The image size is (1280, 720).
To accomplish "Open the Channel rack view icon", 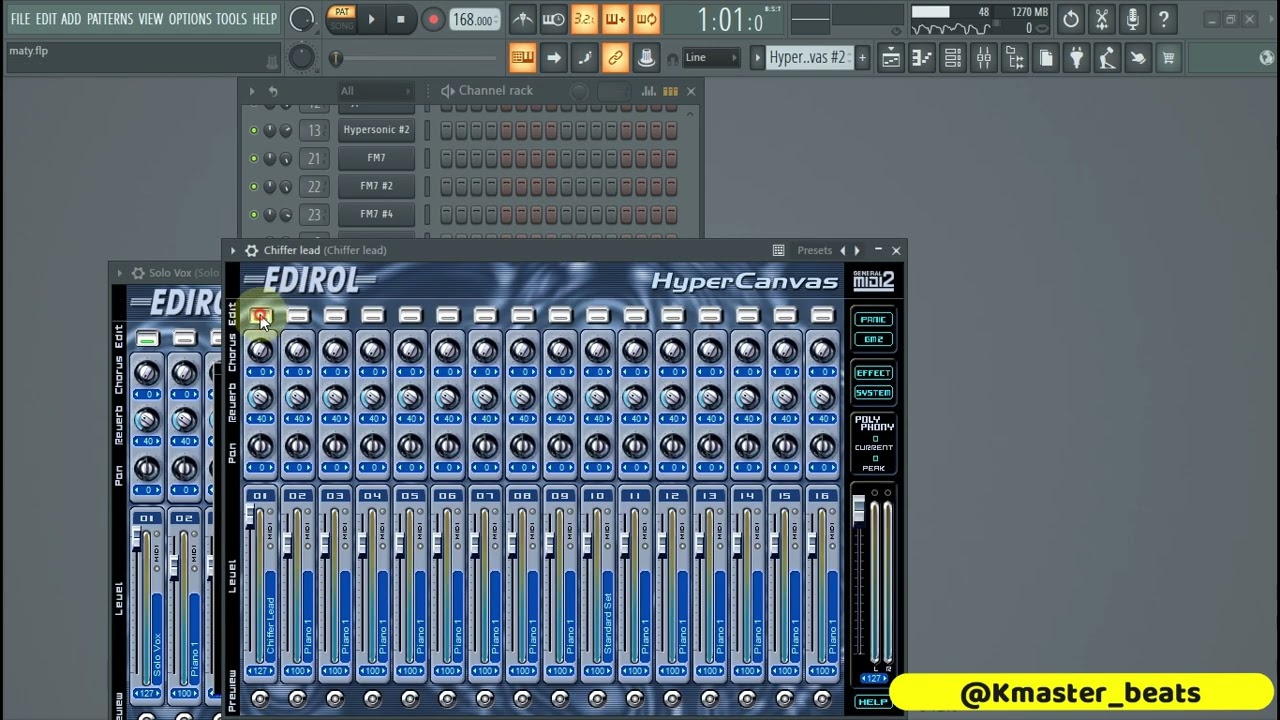I will coord(952,59).
